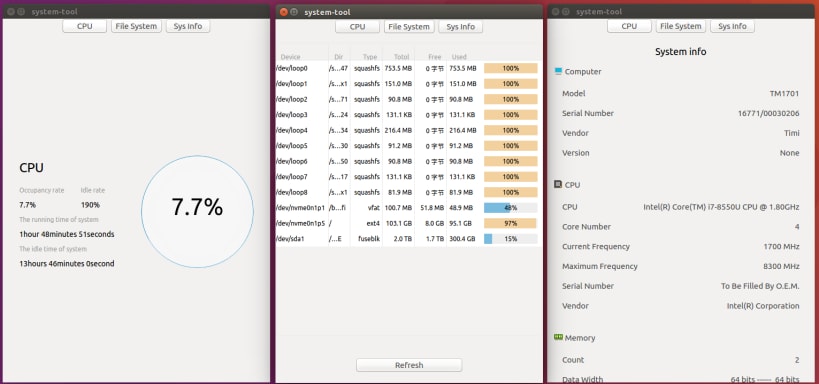Viewport: 819px width, 384px height.
Task: Click the Used column header
Action: coord(459,57)
